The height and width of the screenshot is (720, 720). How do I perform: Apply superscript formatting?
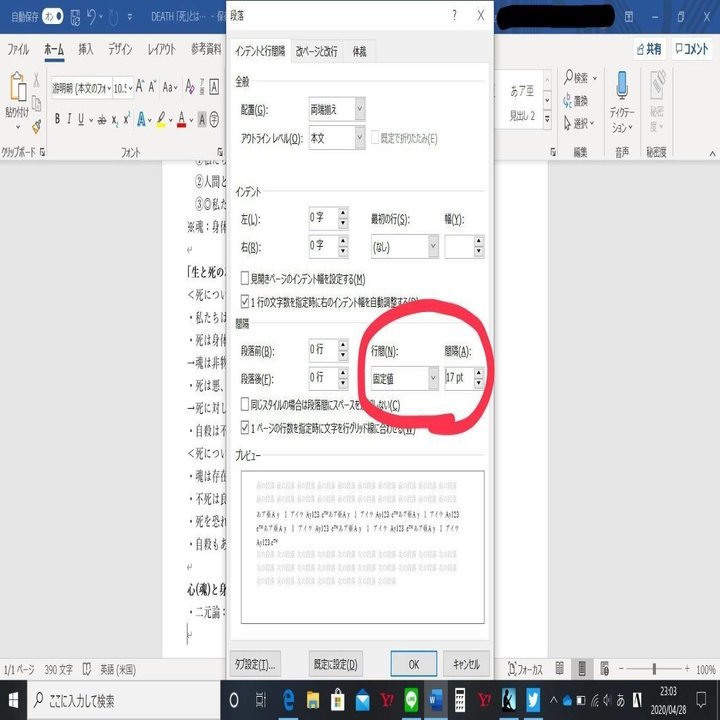pyautogui.click(x=126, y=118)
